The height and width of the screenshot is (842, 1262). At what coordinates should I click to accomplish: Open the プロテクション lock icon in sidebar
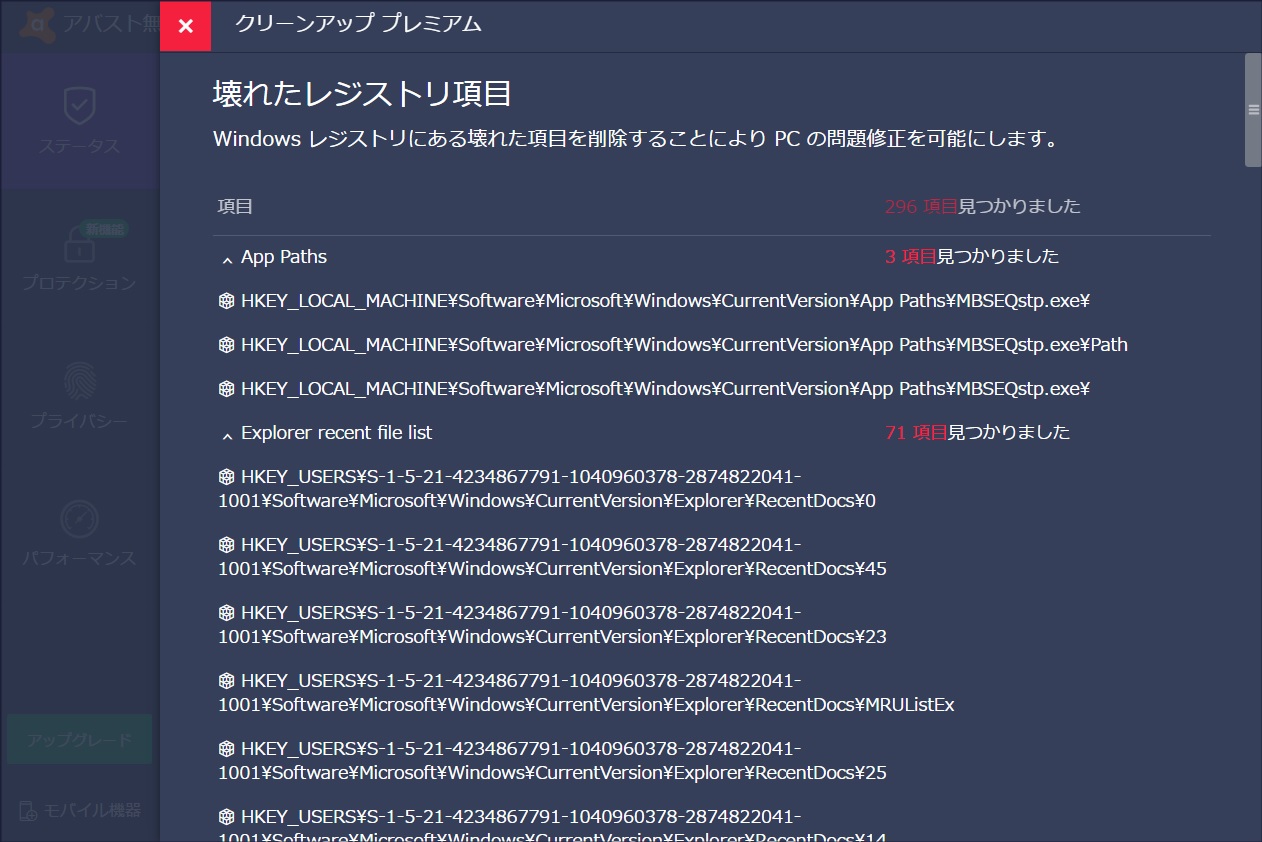(x=79, y=243)
